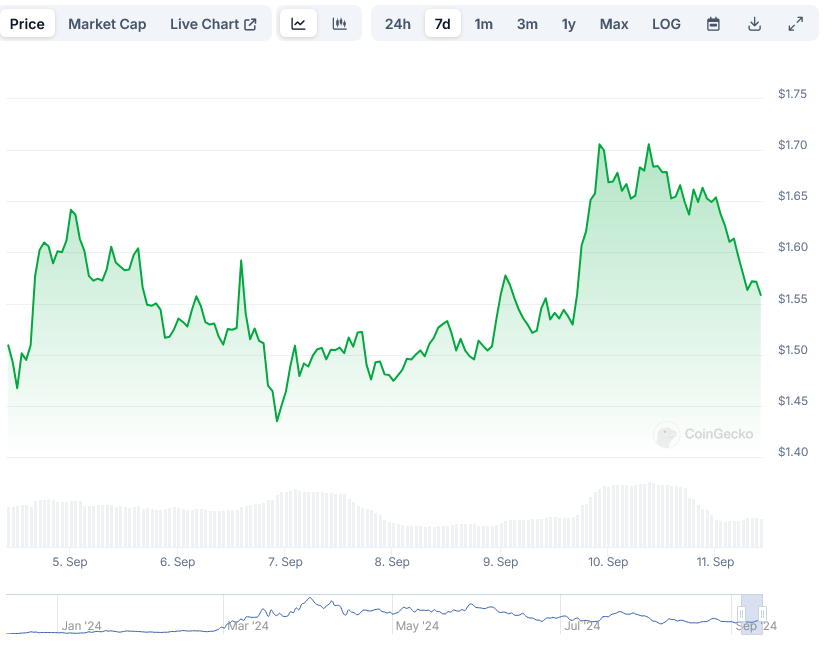Click the price low point on 7 Sep
This screenshot has width=838, height=652.
coord(277,421)
